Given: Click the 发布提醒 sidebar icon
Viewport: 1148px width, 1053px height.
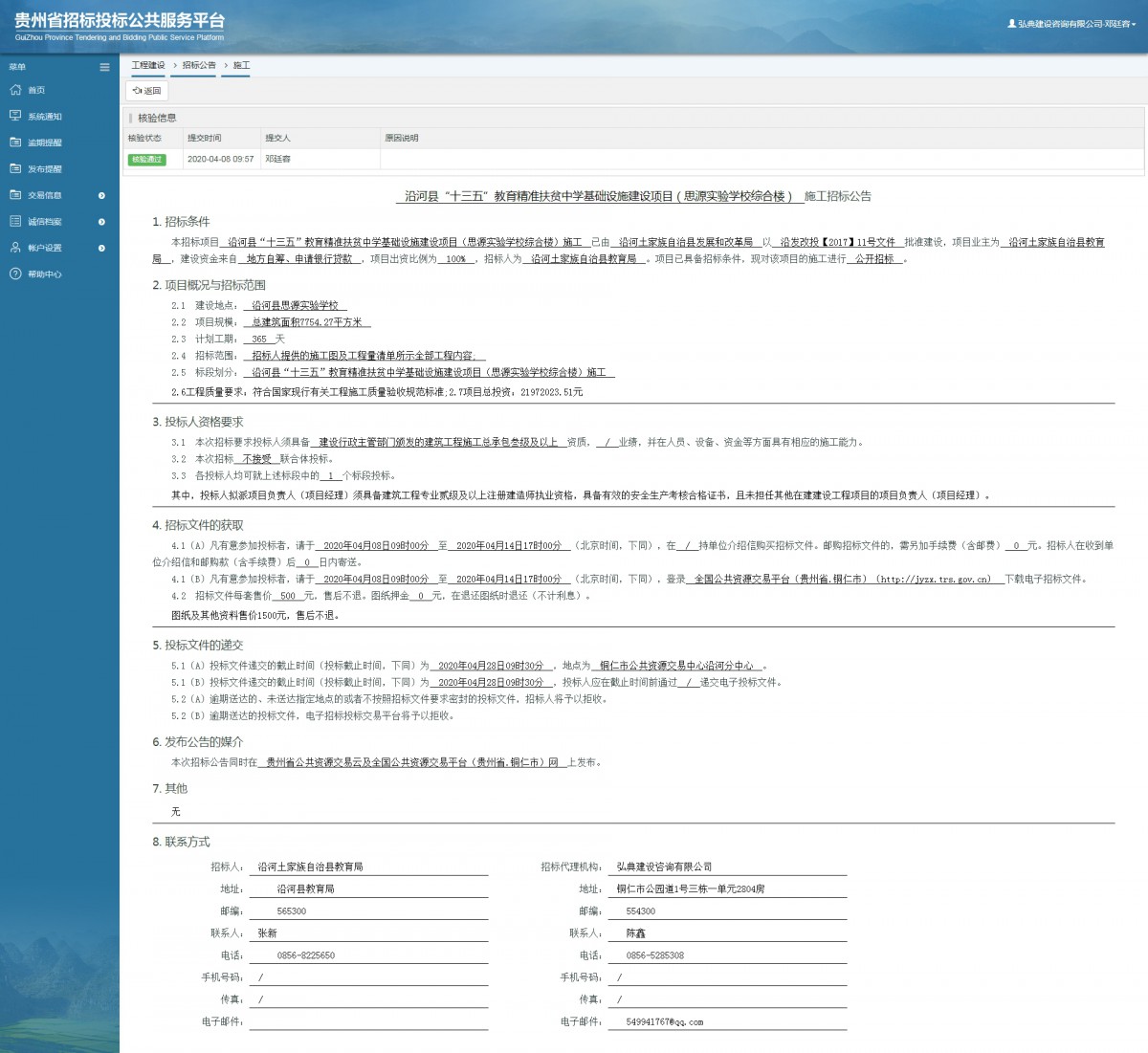Looking at the screenshot, I should [15, 168].
